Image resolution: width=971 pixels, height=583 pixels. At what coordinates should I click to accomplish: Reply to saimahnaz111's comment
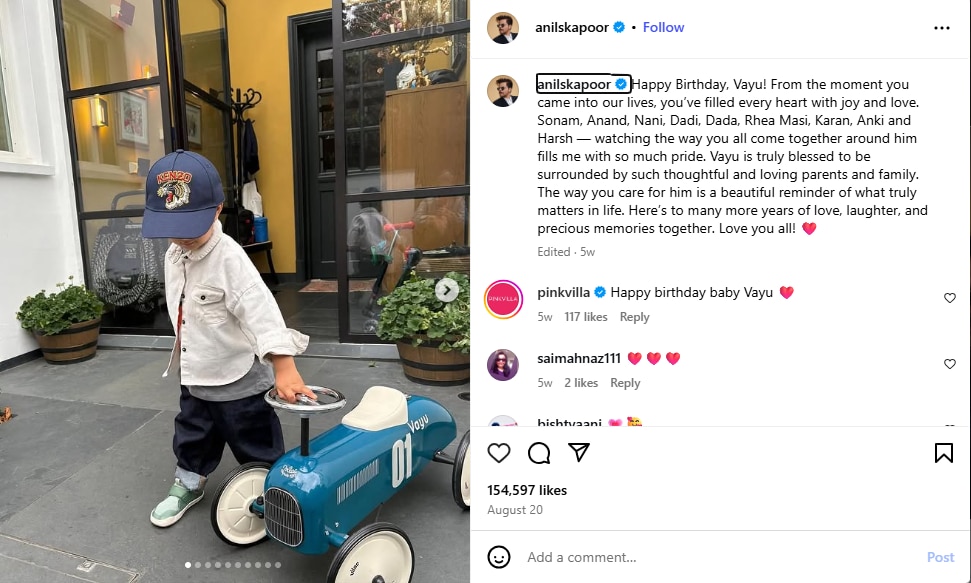(625, 383)
